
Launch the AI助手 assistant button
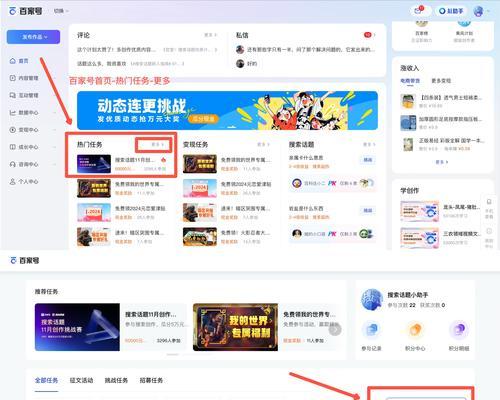(451, 11)
